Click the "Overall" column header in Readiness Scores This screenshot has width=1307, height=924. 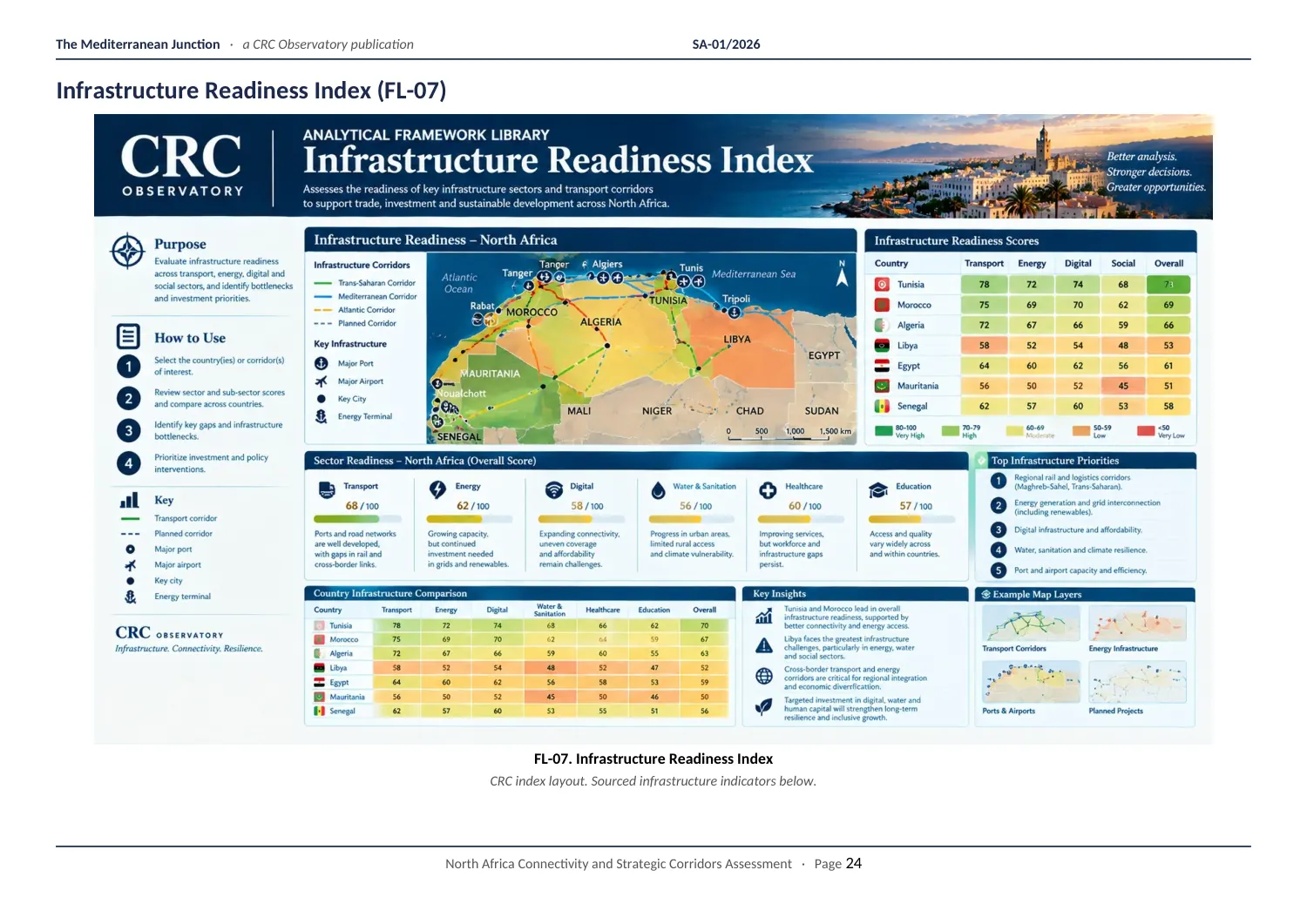[1168, 263]
